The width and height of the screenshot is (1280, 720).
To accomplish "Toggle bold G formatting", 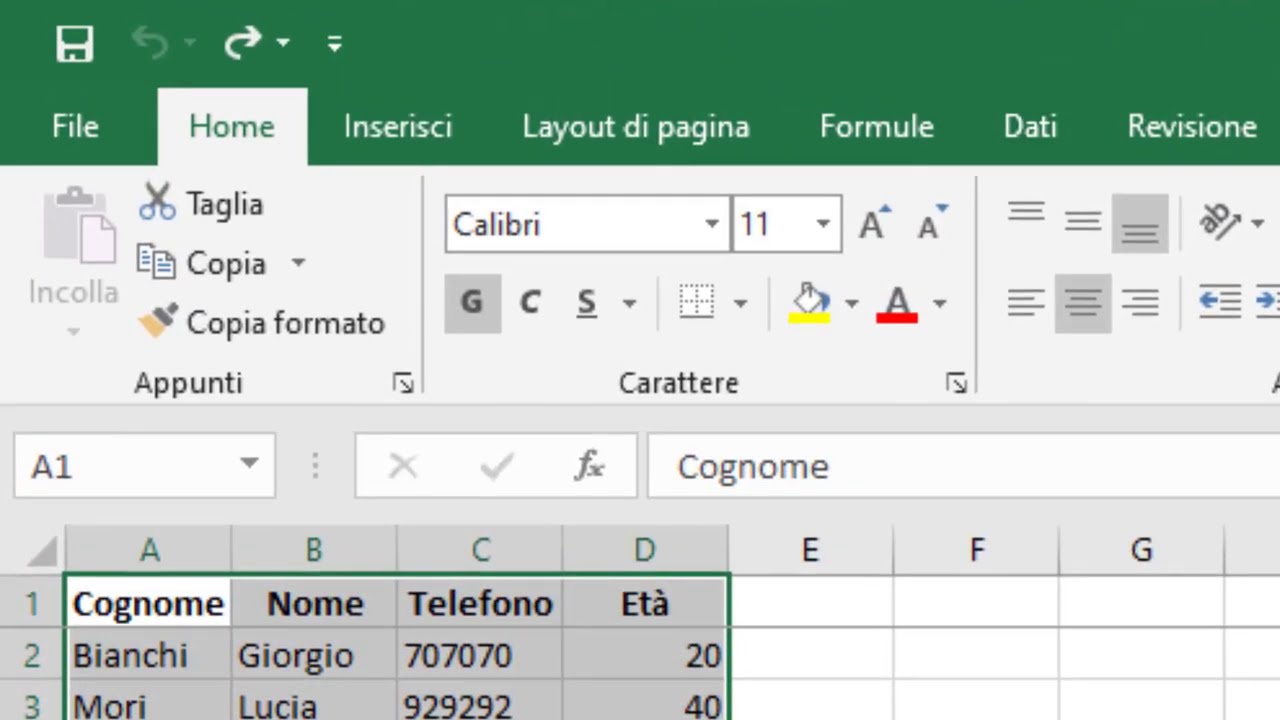I will tap(472, 303).
